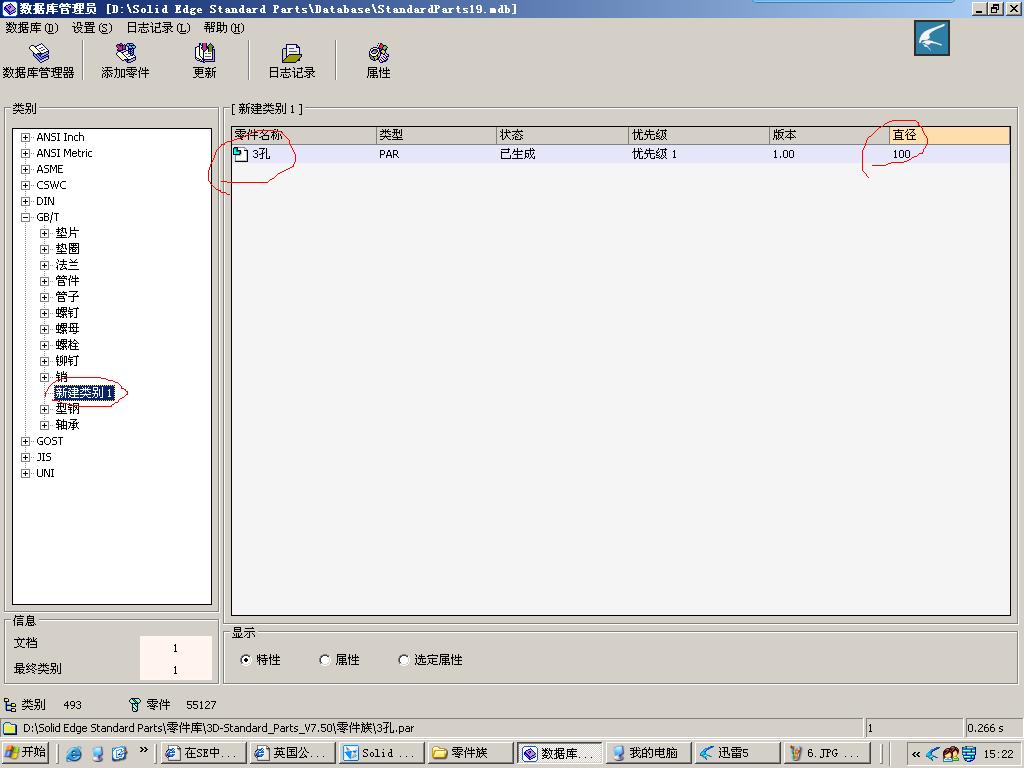Open the 日志记录(L) menu
Image resolution: width=1024 pixels, height=768 pixels.
tap(159, 27)
